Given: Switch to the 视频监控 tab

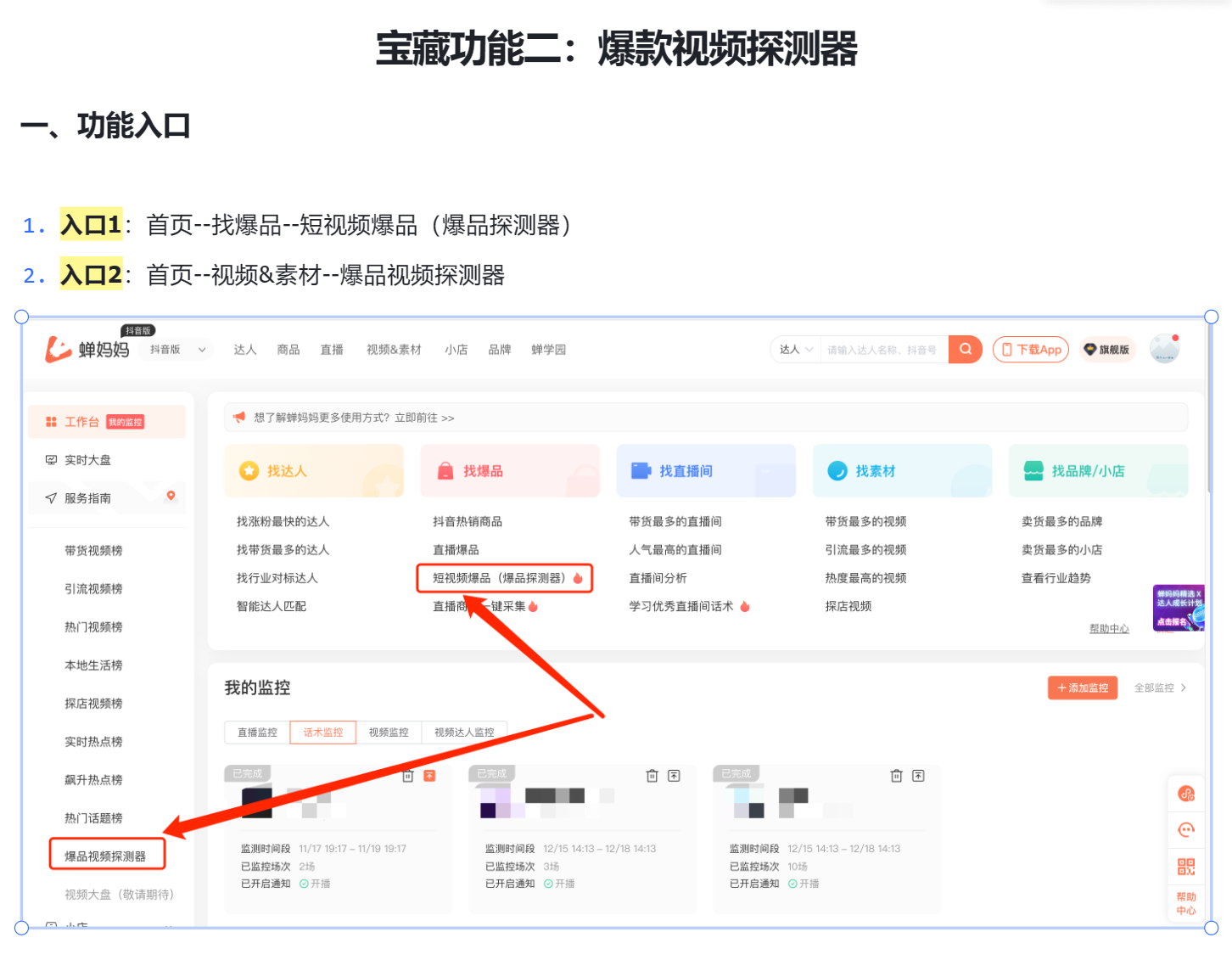Looking at the screenshot, I should pos(389,733).
